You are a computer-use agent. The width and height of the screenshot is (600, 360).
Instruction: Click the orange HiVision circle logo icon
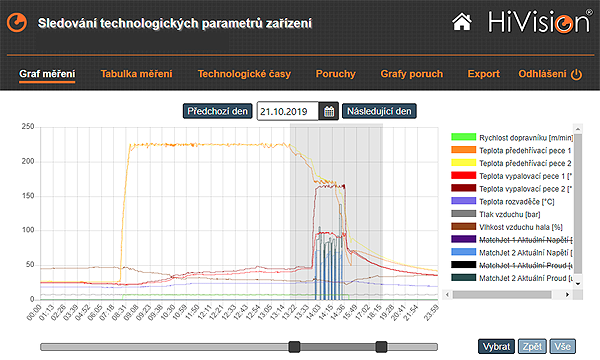17,22
